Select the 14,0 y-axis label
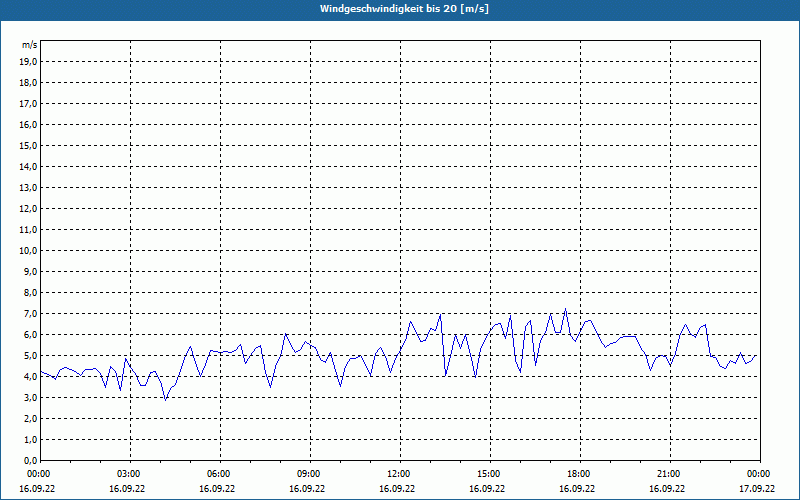This screenshot has width=800, height=500. tap(28, 166)
